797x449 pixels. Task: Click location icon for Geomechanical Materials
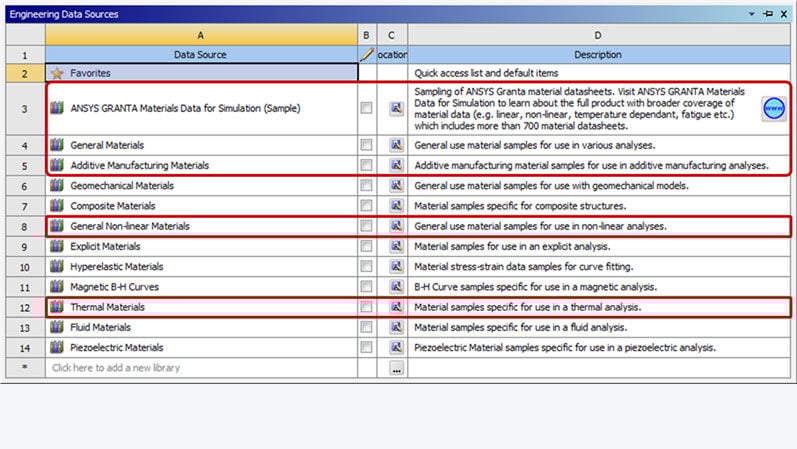396,186
